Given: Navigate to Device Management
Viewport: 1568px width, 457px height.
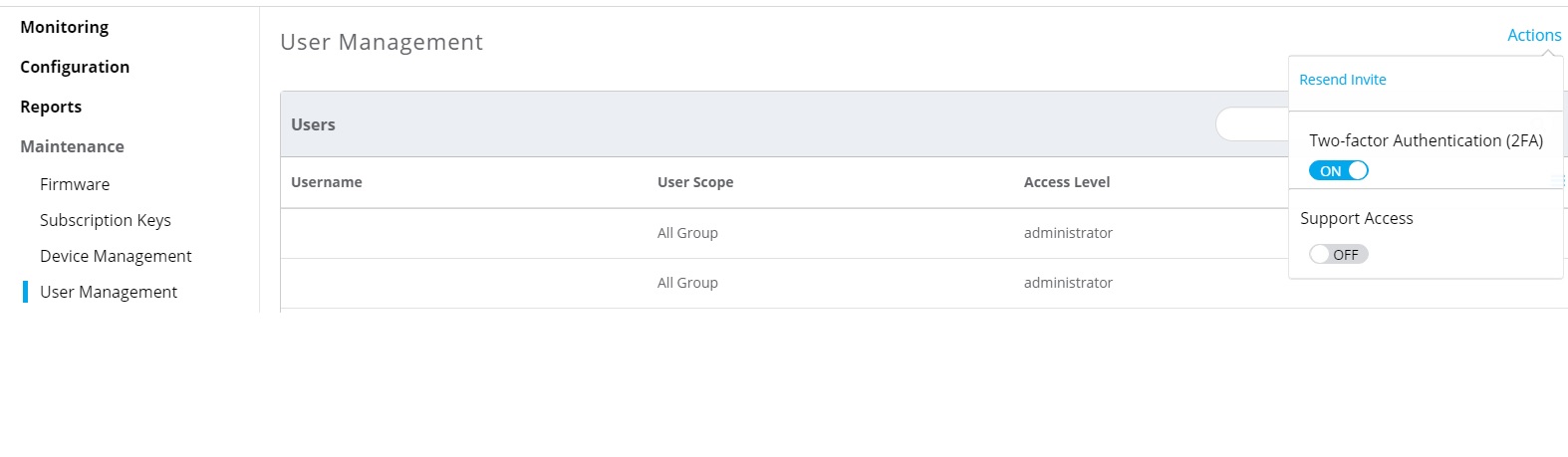Looking at the screenshot, I should click(116, 256).
